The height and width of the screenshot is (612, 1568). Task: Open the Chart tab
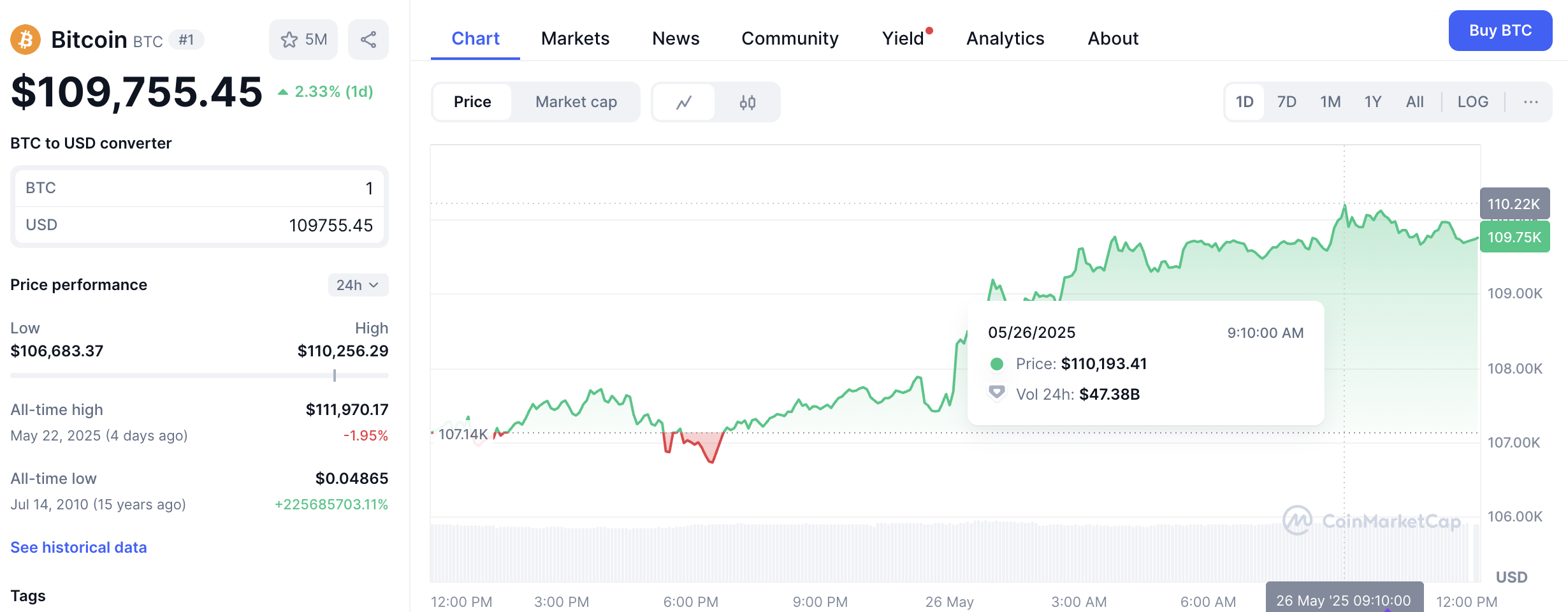click(475, 38)
